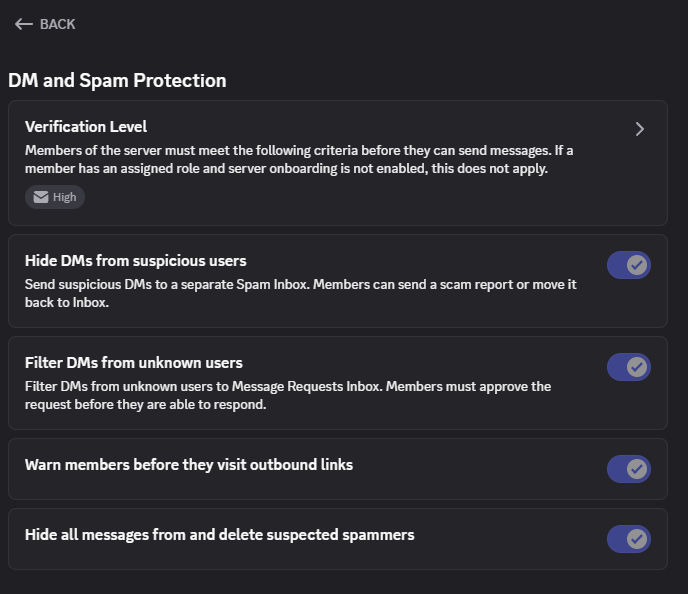Open Verification Level via right chevron
The width and height of the screenshot is (688, 594).
(x=640, y=129)
